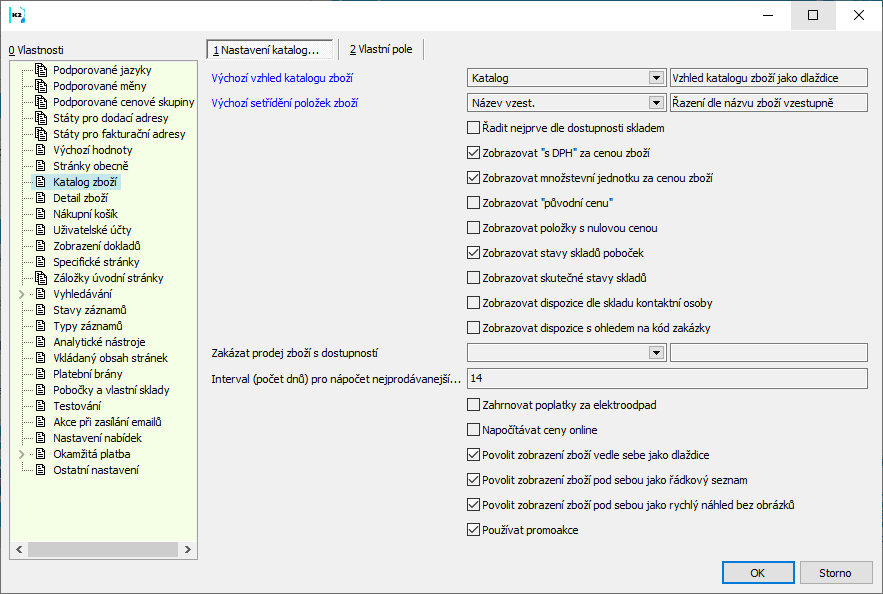Enable Řadit nejprve dle dostupnosti skladem
Image resolution: width=883 pixels, height=594 pixels.
pyautogui.click(x=474, y=128)
